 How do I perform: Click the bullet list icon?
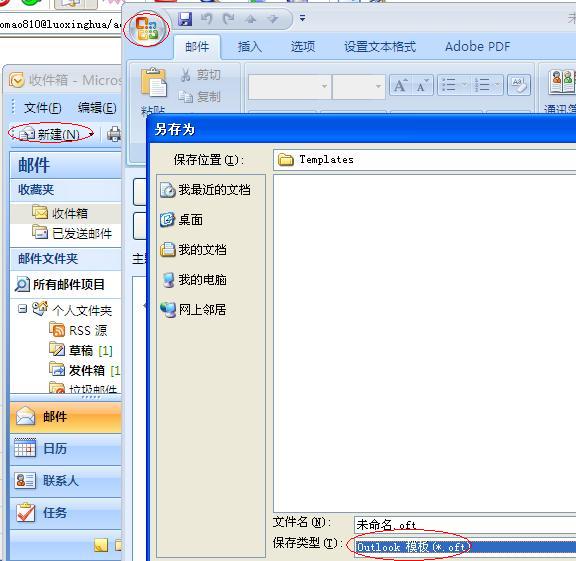pos(449,85)
